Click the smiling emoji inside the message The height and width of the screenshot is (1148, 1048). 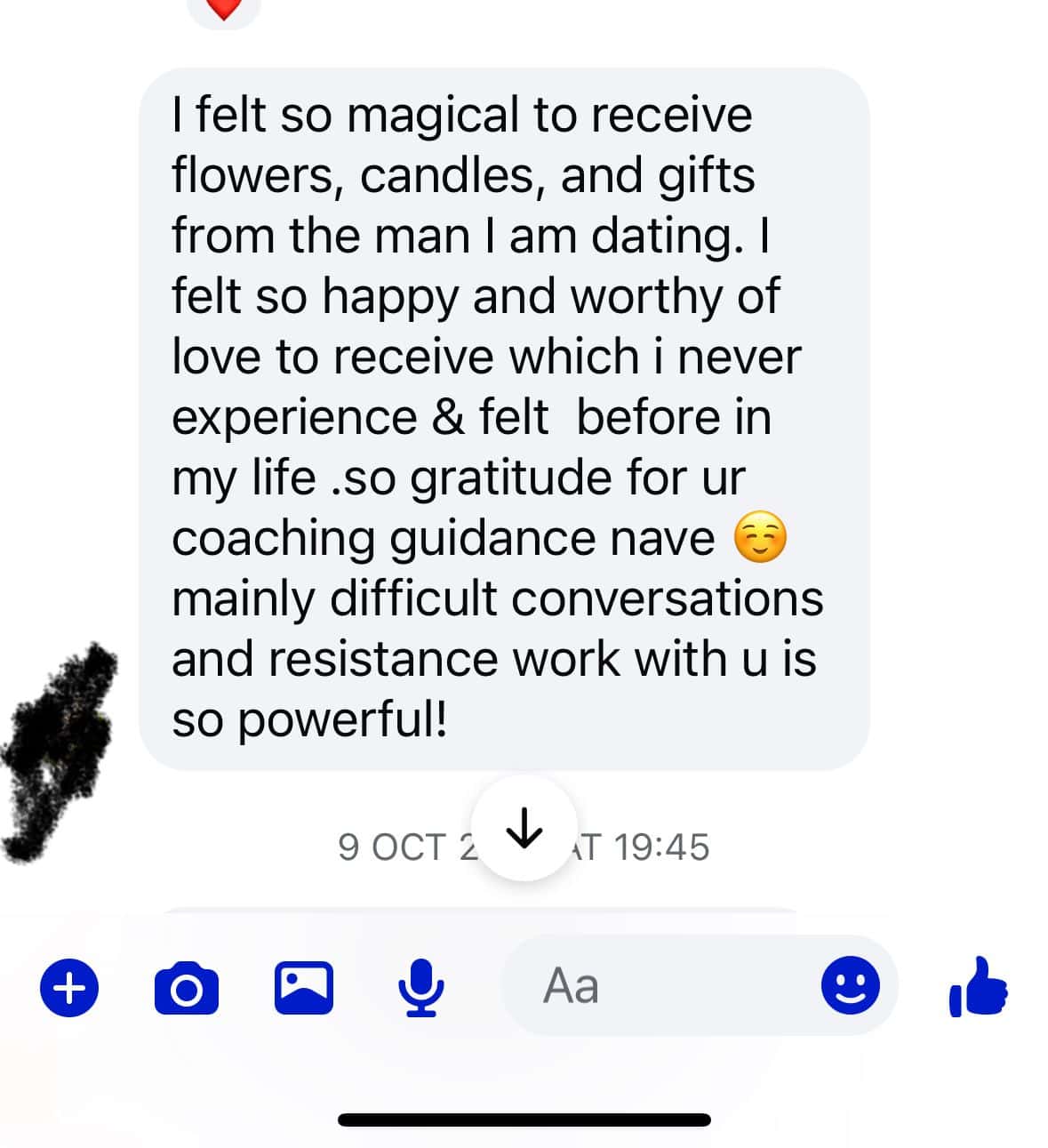(x=760, y=540)
